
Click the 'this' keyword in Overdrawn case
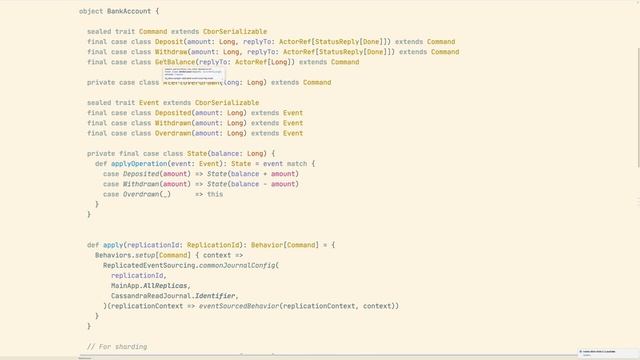pos(215,194)
